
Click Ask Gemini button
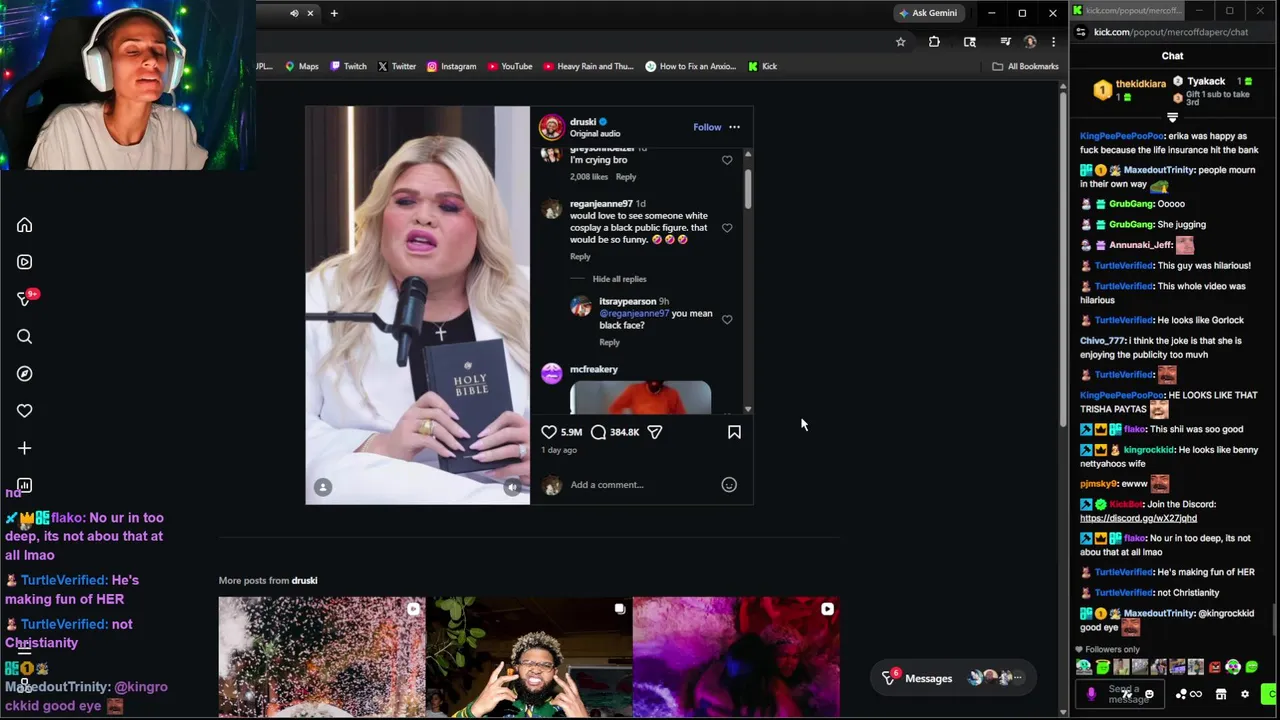928,13
